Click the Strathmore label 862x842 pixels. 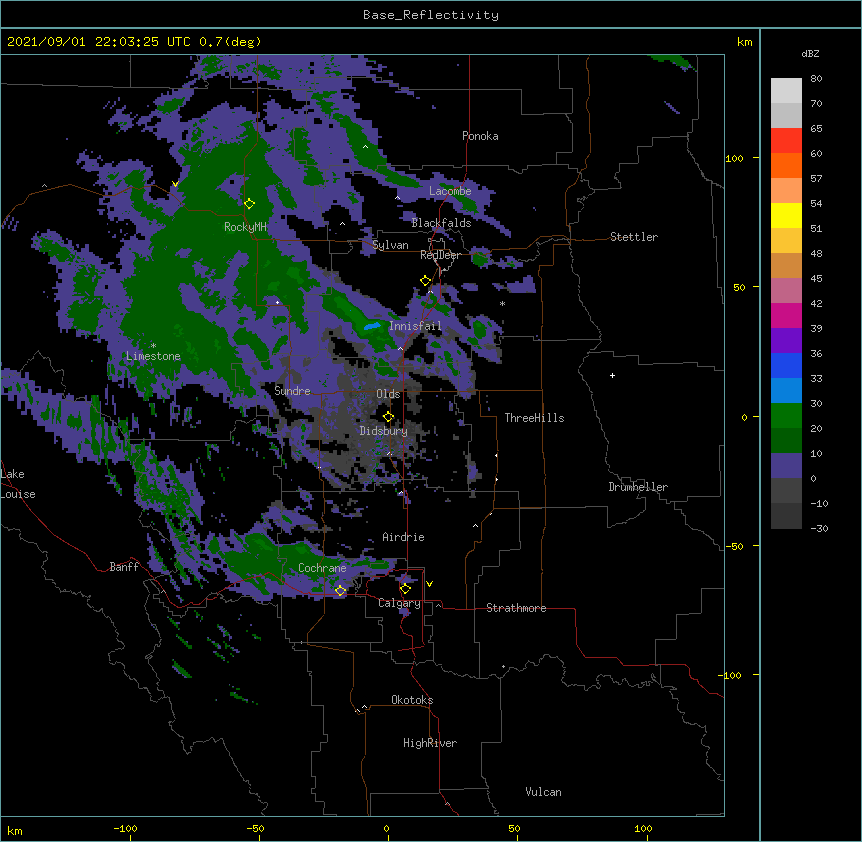[x=516, y=608]
